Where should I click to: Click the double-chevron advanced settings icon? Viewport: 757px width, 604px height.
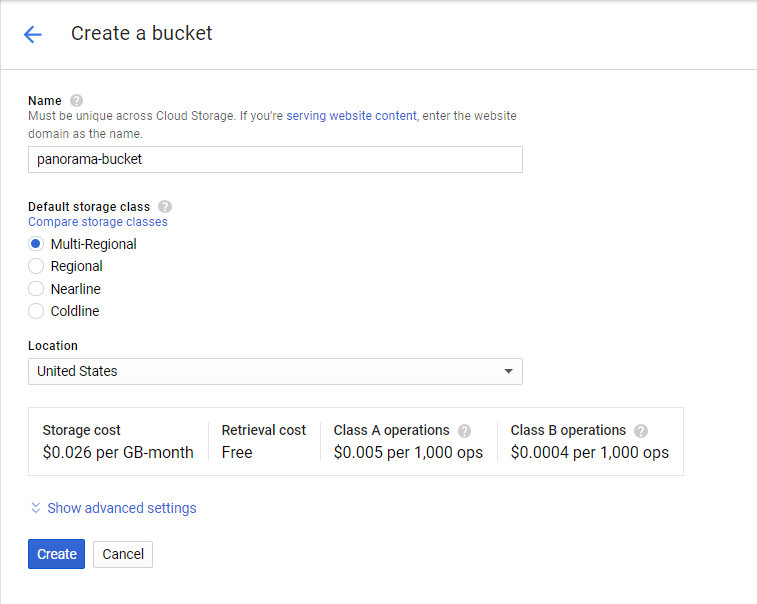[x=36, y=508]
